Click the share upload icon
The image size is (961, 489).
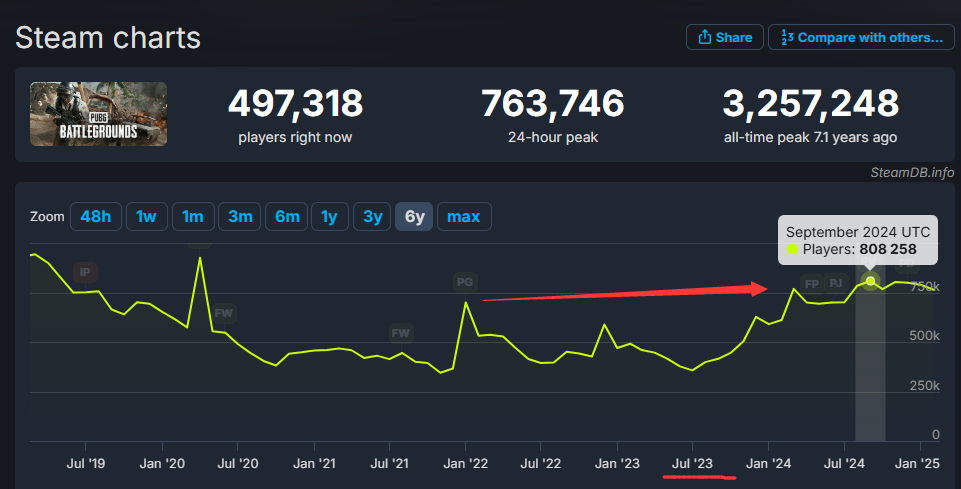pos(705,37)
